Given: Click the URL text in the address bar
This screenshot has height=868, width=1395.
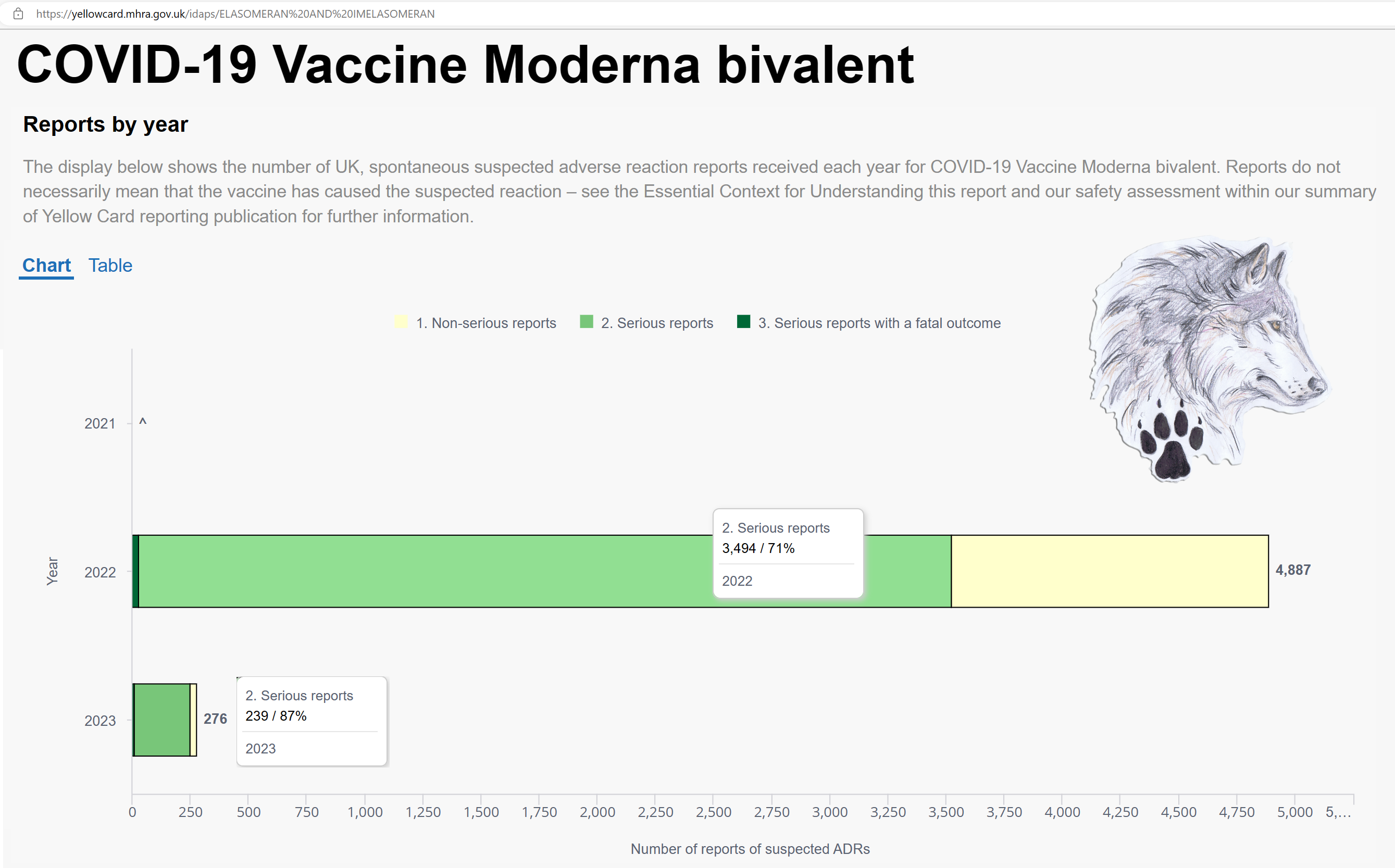Looking at the screenshot, I should [x=235, y=14].
